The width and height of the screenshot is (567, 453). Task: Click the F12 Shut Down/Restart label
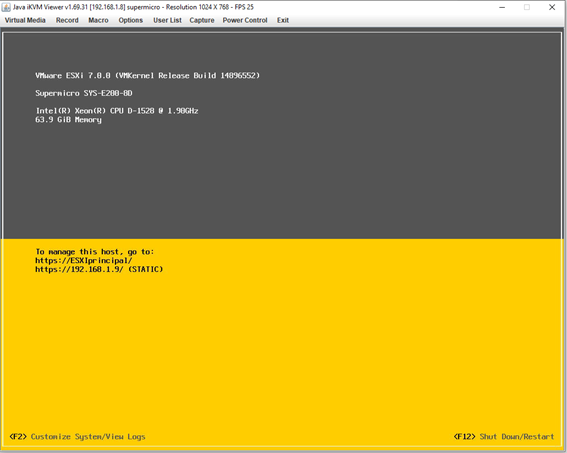(504, 437)
